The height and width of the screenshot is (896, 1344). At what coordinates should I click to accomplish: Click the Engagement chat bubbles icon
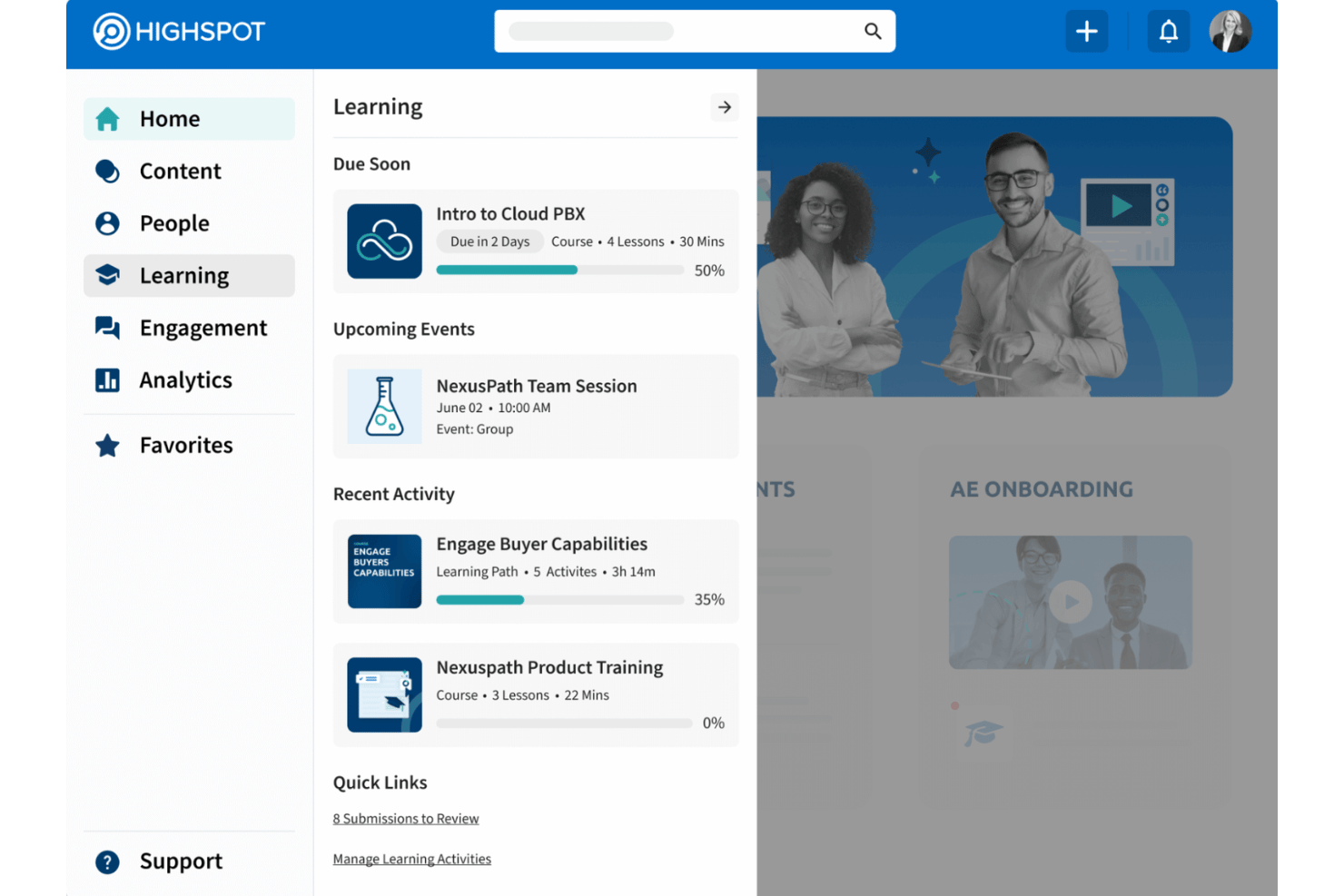(107, 328)
